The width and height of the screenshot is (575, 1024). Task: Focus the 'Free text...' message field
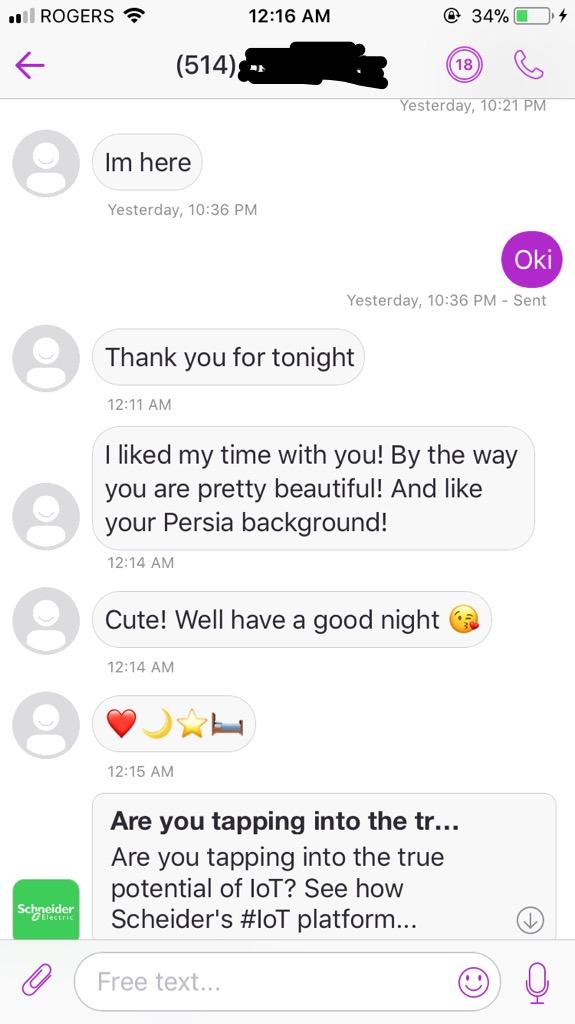click(288, 982)
